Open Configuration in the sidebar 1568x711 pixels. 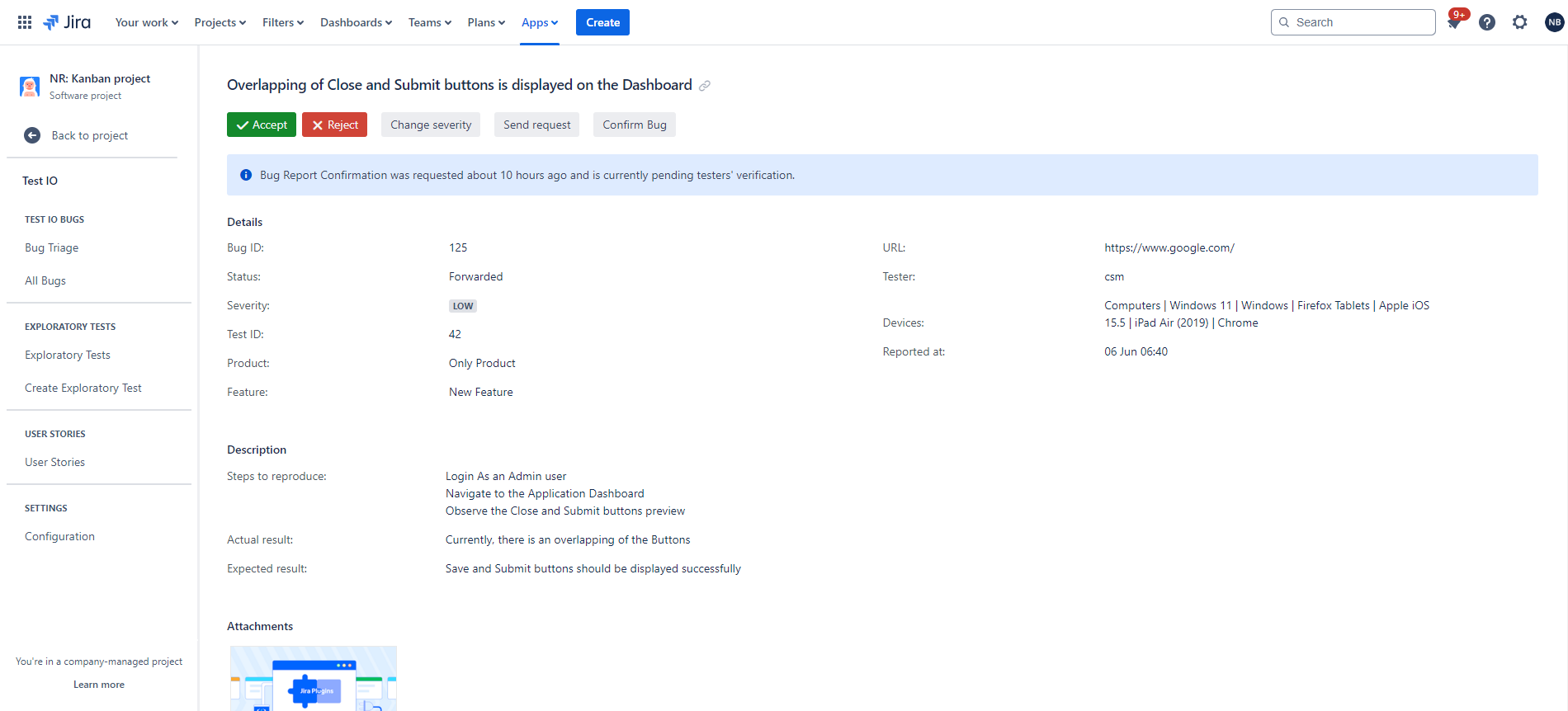pos(60,536)
